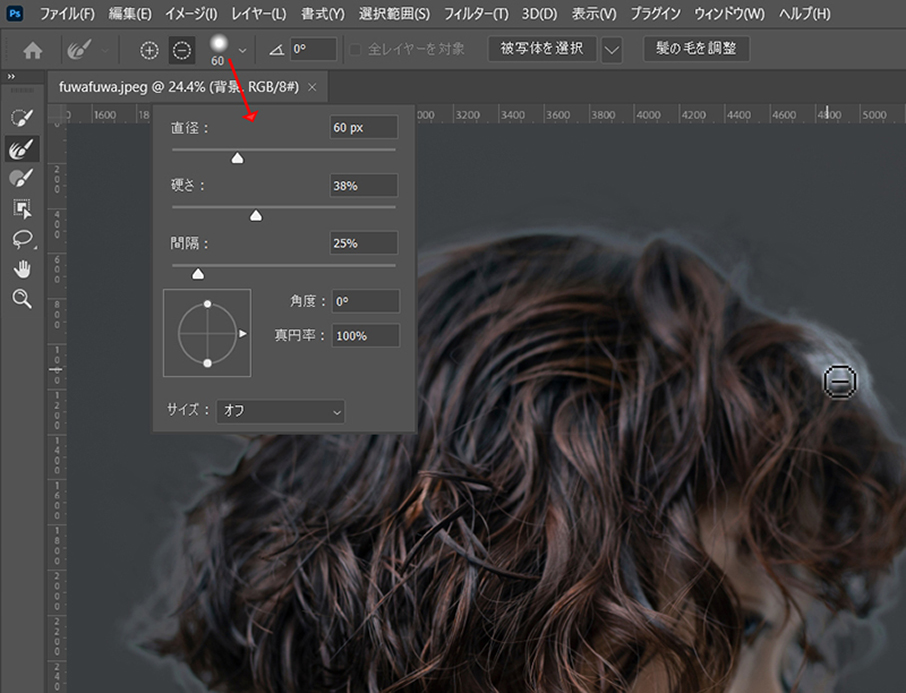Expand the toolbar with double-arrow icon
The width and height of the screenshot is (906, 693).
click(x=11, y=76)
